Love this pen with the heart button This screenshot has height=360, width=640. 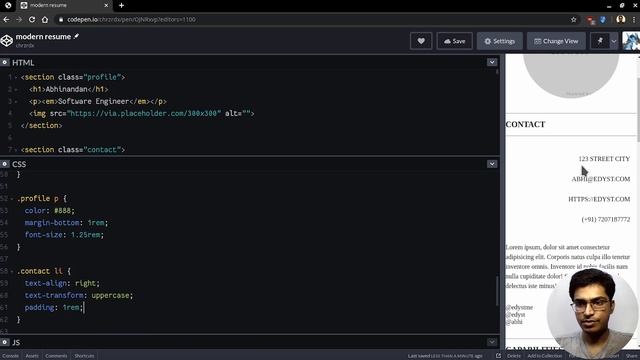[x=421, y=41]
